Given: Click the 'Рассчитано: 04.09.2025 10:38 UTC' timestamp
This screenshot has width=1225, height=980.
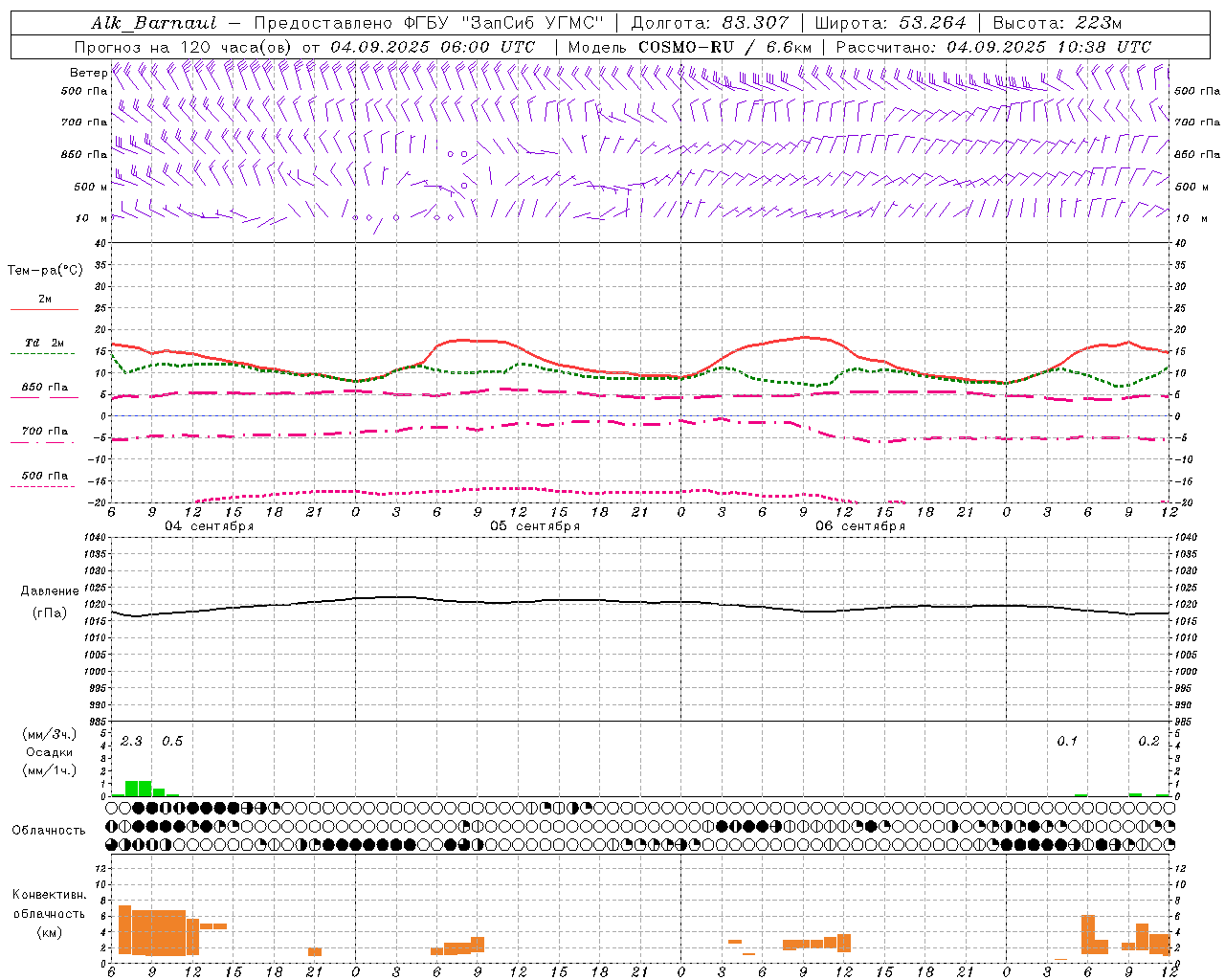Looking at the screenshot, I should pyautogui.click(x=993, y=47).
